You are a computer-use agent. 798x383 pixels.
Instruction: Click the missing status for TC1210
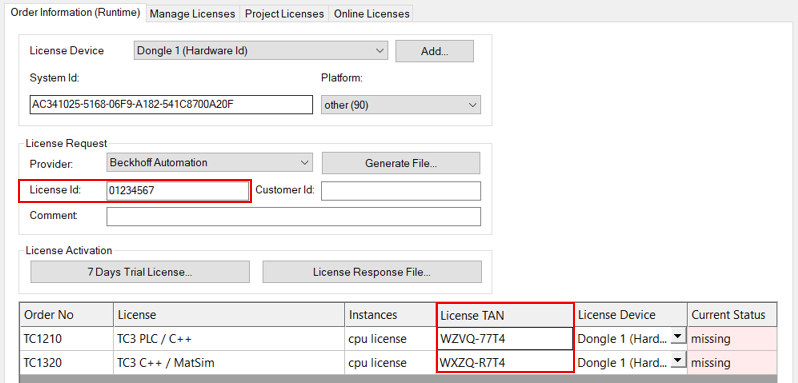[x=732, y=338]
